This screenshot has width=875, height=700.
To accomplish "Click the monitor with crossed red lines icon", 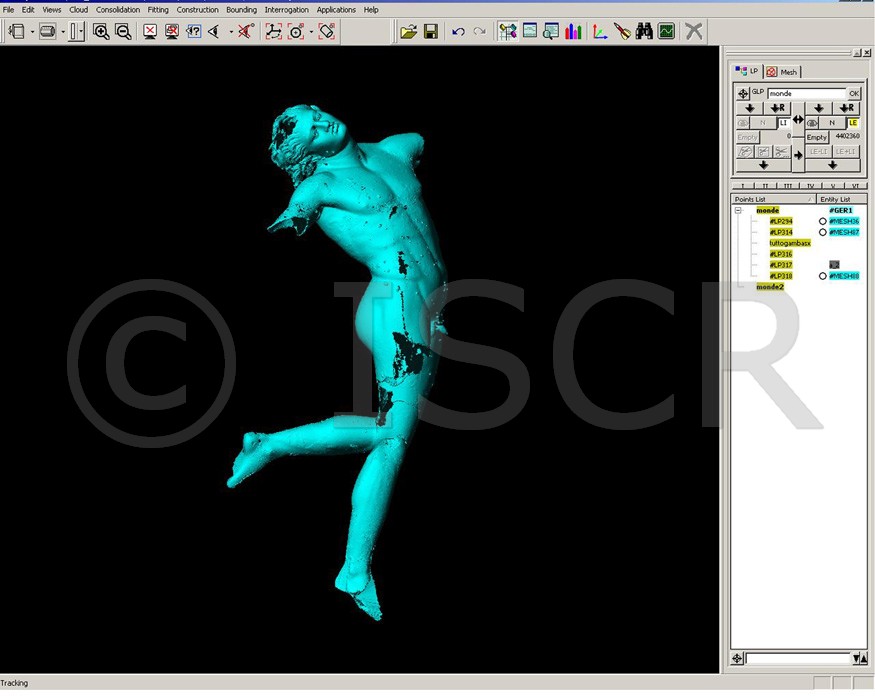I will (x=172, y=31).
